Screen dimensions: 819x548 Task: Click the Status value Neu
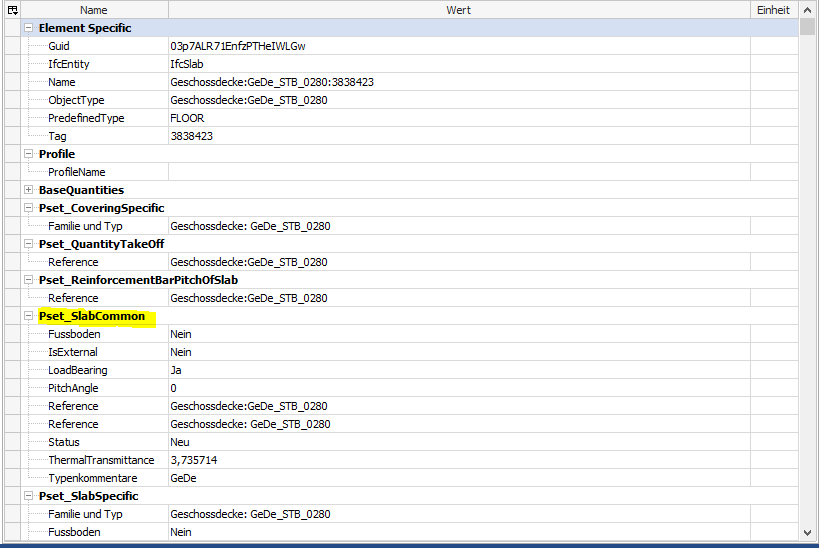[180, 442]
